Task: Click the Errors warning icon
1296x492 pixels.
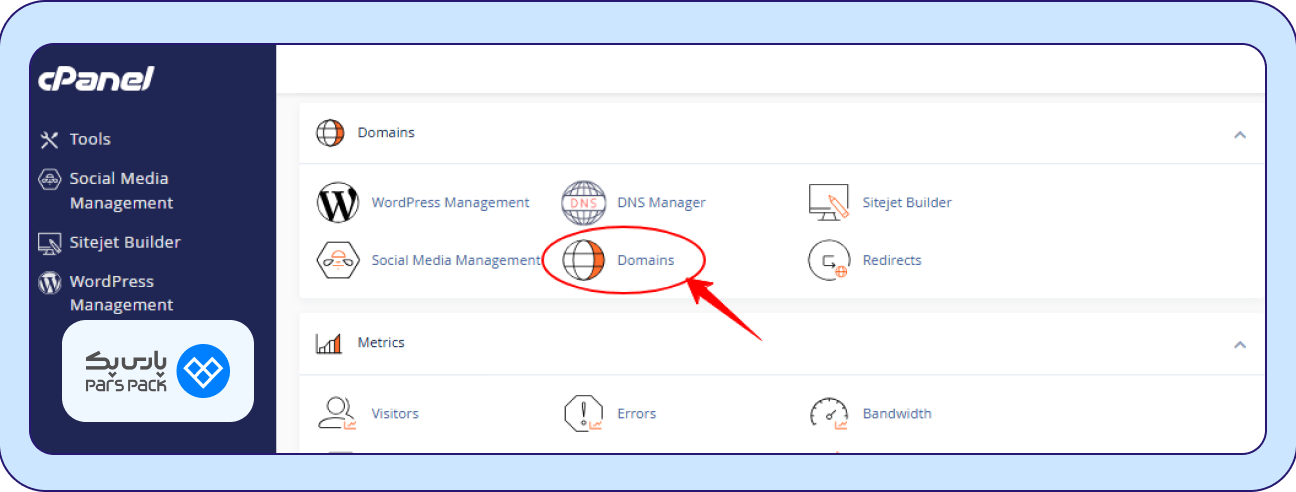Action: (x=584, y=412)
